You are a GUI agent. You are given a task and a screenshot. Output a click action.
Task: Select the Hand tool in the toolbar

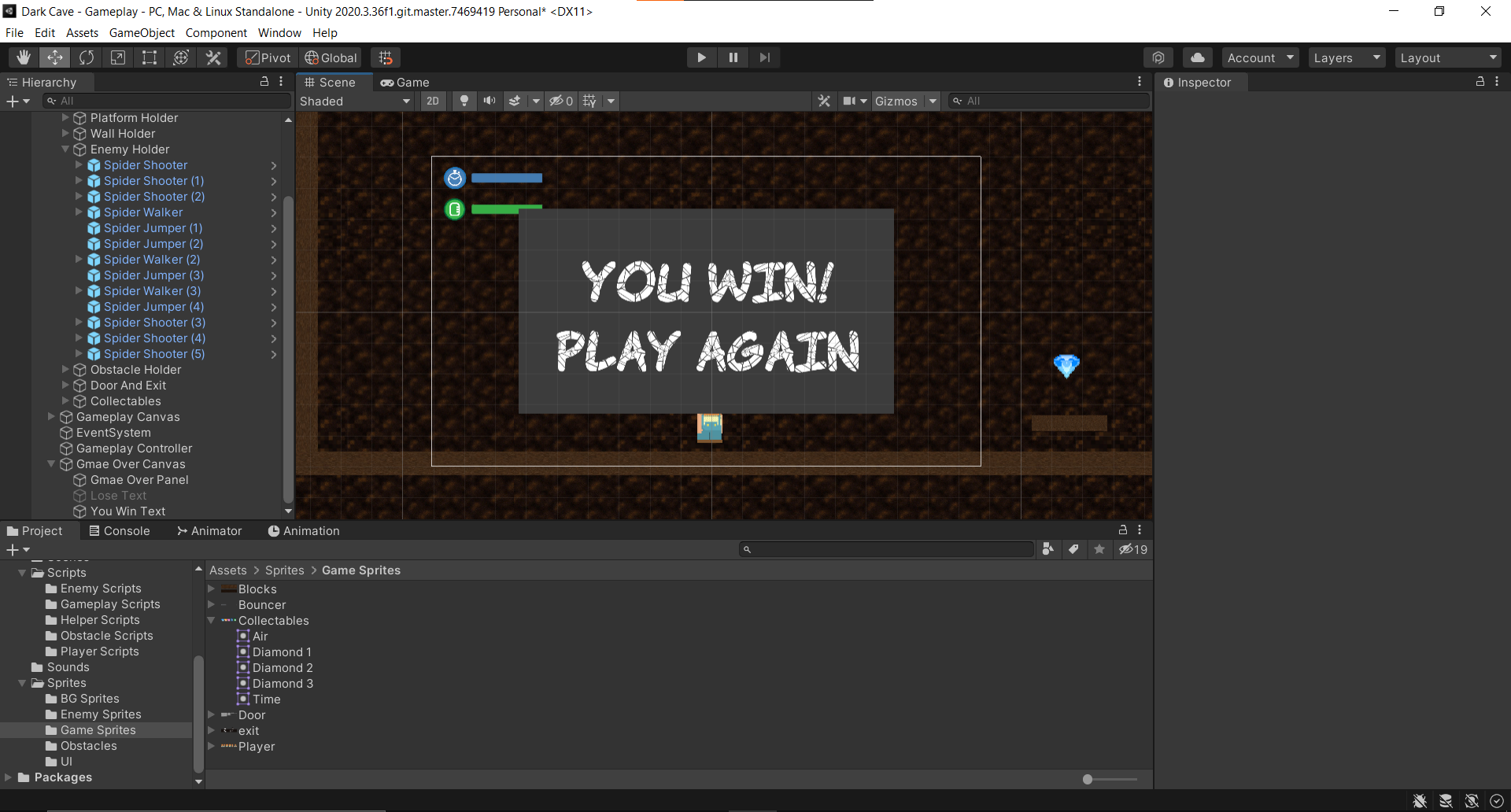pyautogui.click(x=23, y=57)
